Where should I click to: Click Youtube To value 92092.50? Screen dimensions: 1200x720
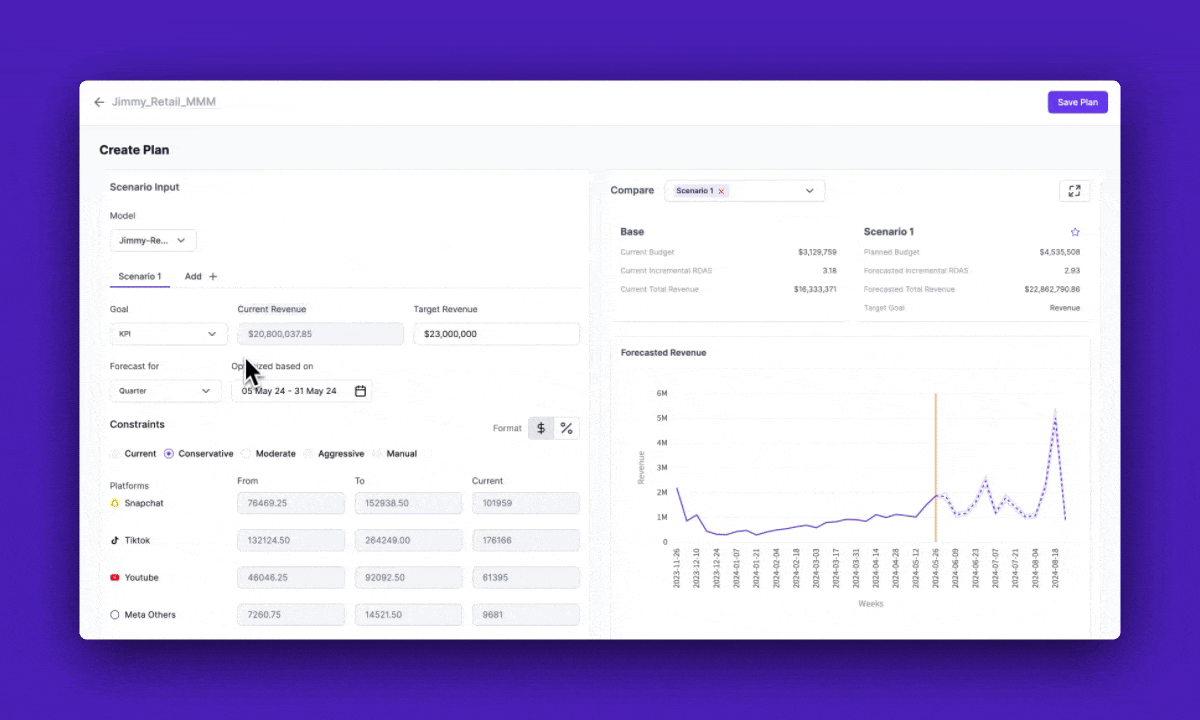pyautogui.click(x=408, y=578)
